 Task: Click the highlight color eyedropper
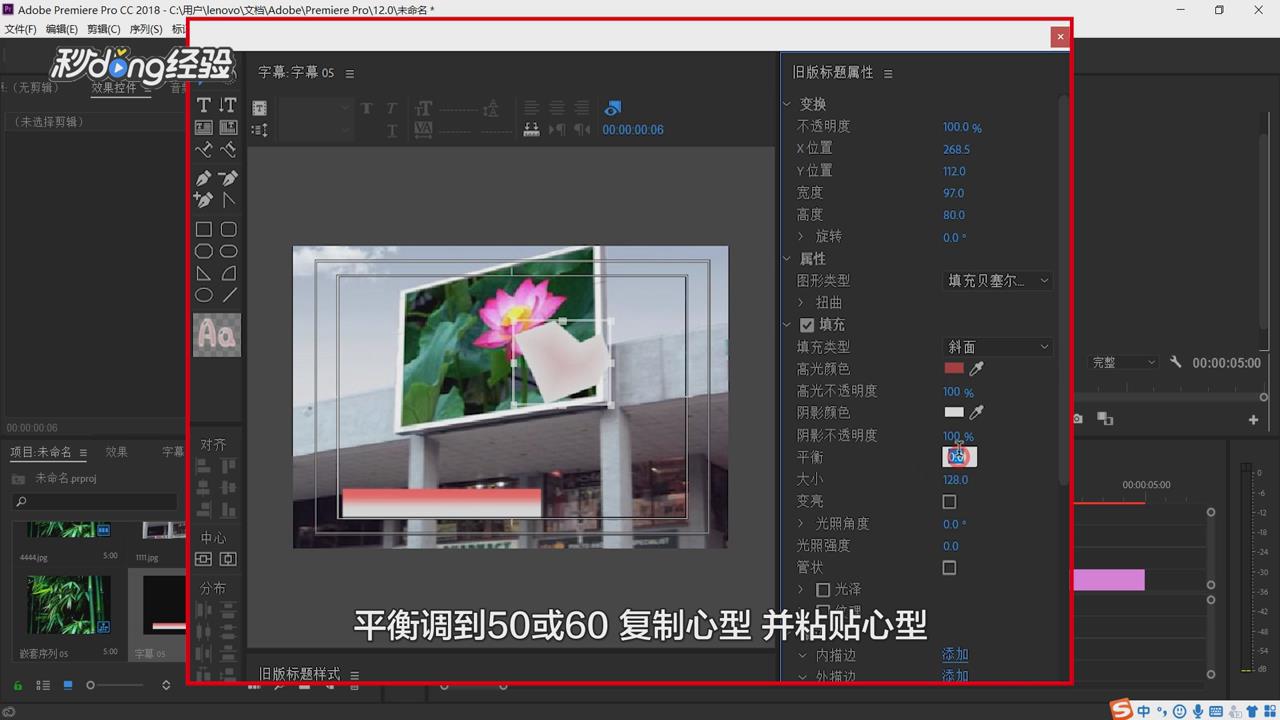tap(976, 369)
